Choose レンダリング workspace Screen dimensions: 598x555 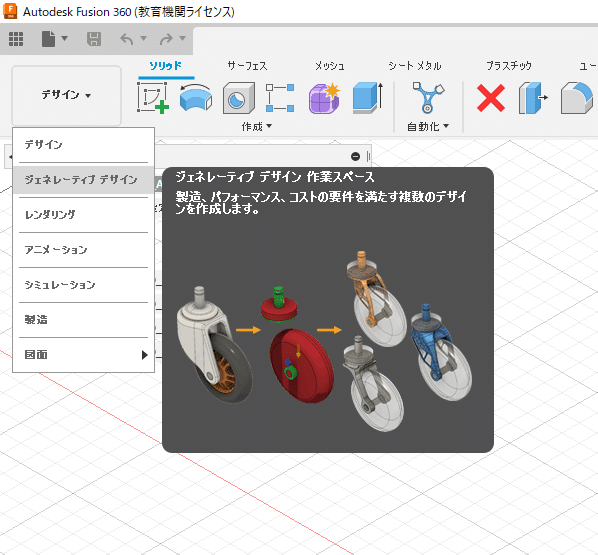click(x=84, y=215)
